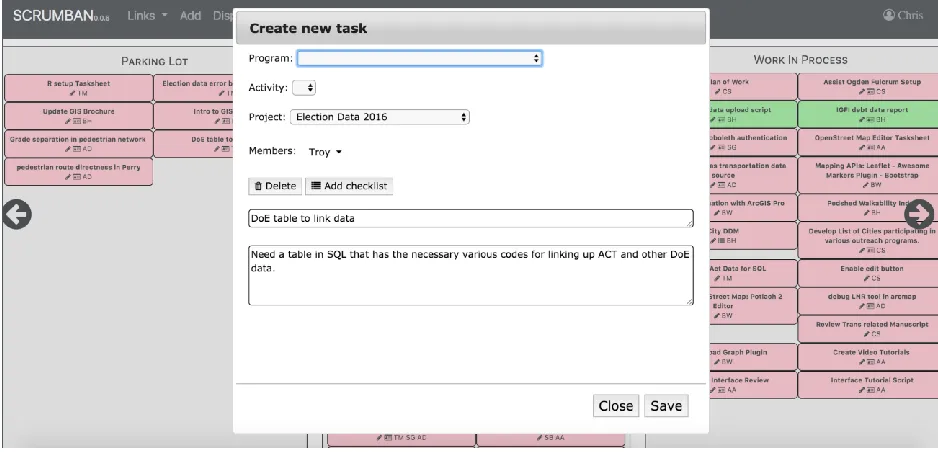Click the 'Update GIS Brochure' card title
This screenshot has height=452, width=938.
(78, 111)
